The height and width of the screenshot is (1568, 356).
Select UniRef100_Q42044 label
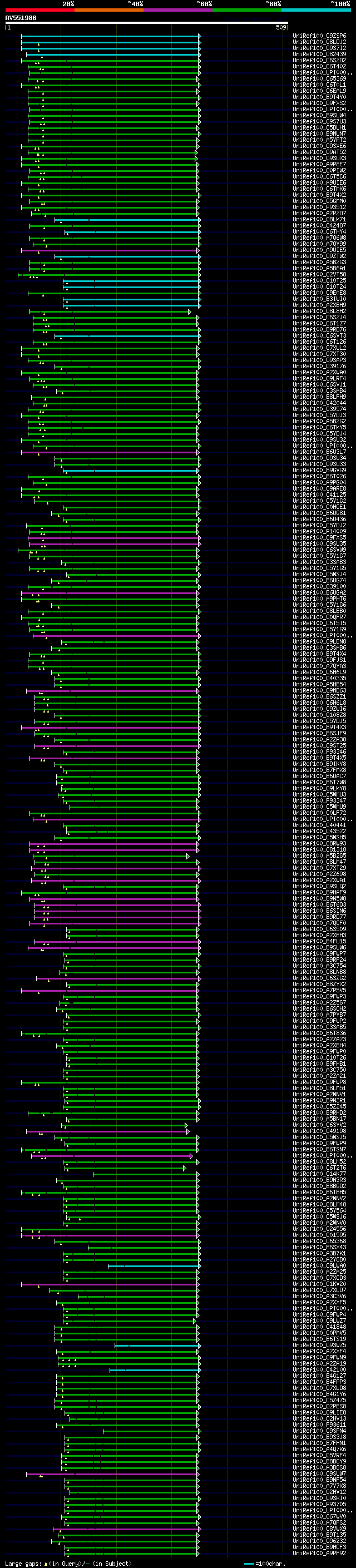pos(319,403)
